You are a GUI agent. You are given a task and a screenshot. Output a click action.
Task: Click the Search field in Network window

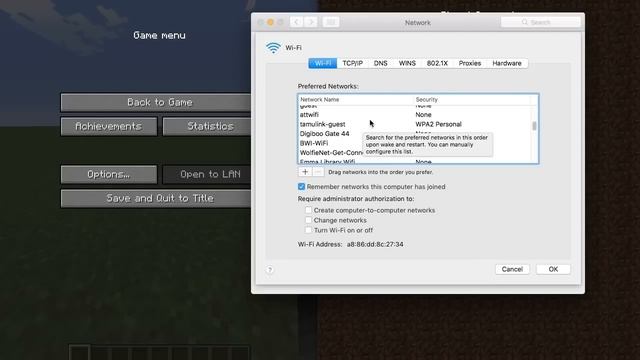540,22
